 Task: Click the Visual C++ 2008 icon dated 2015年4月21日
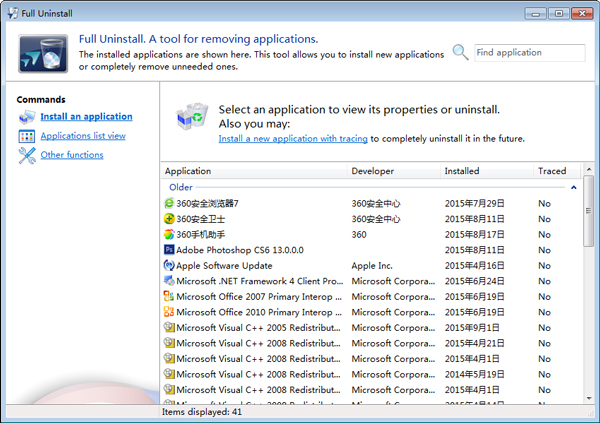point(169,343)
